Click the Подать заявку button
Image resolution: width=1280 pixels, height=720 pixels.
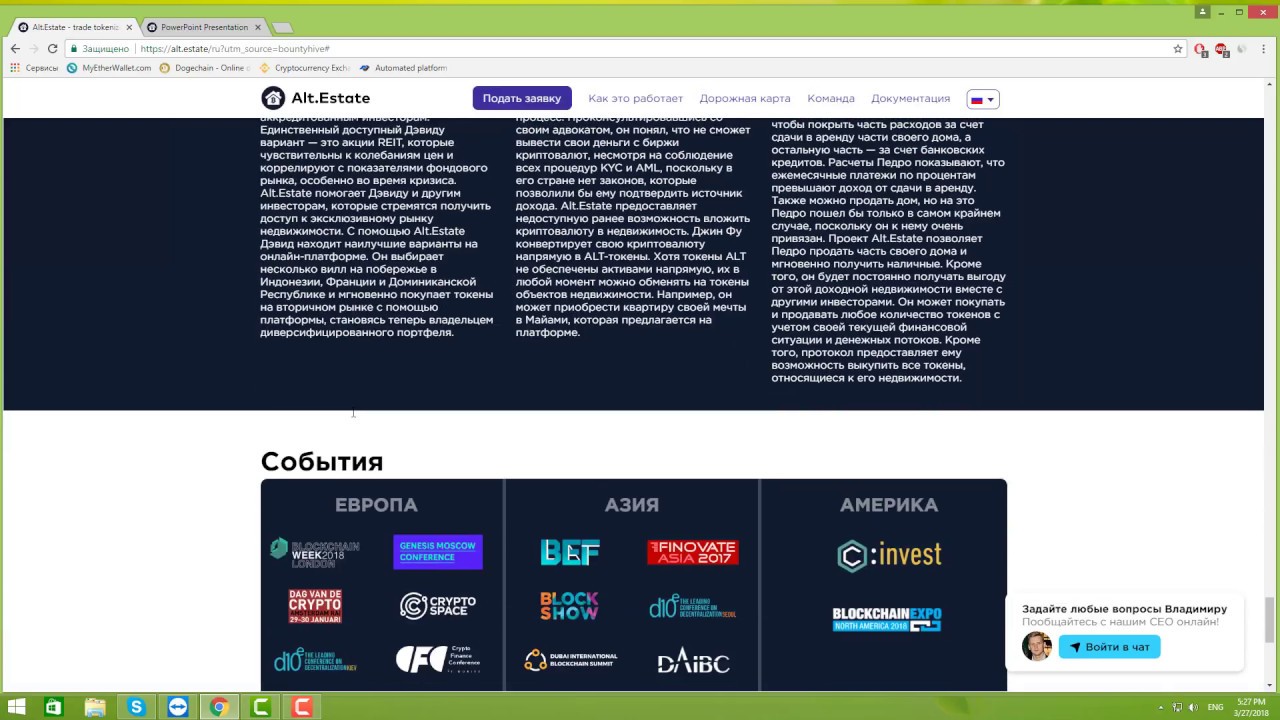522,98
